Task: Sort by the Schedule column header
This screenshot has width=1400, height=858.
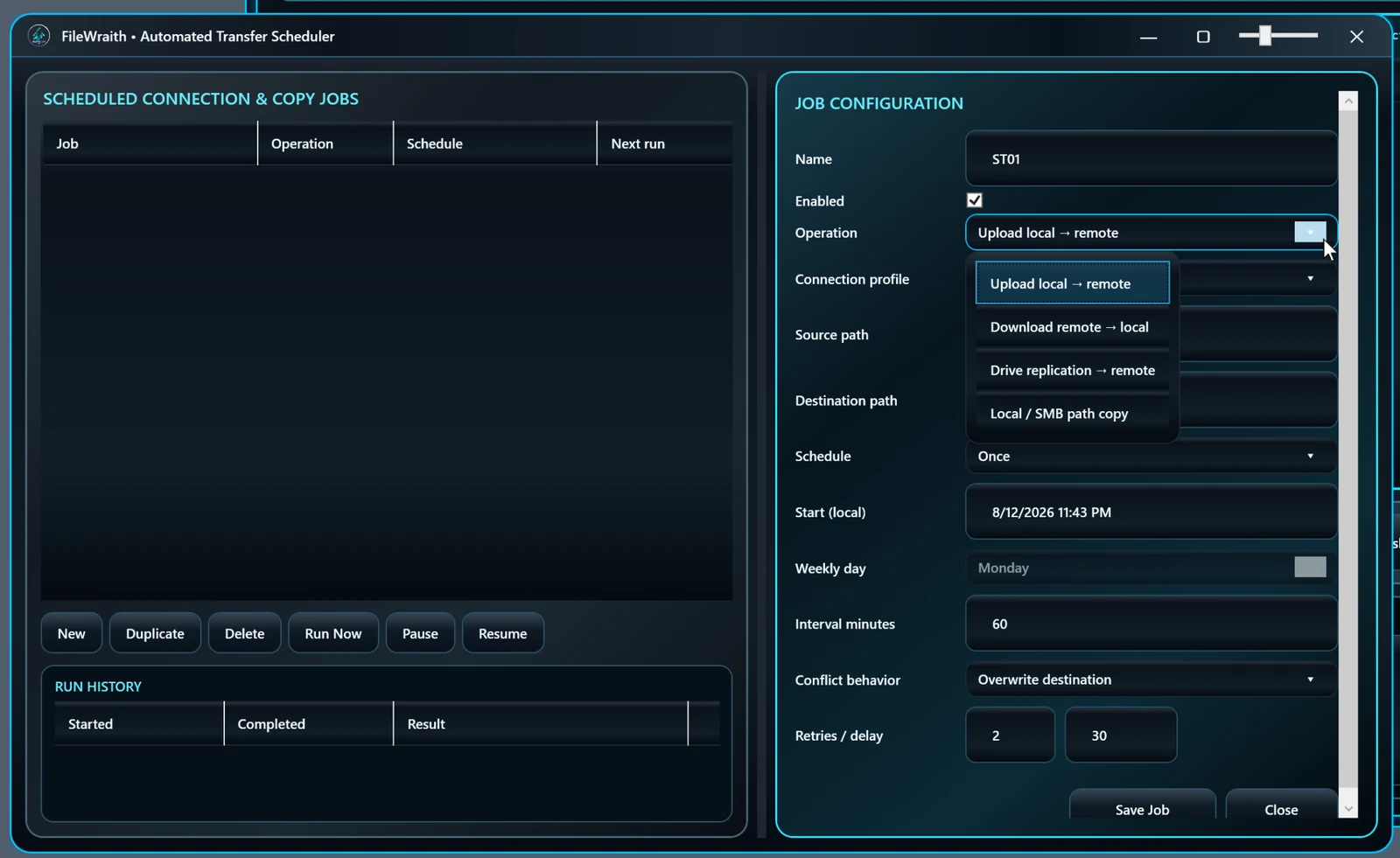Action: pyautogui.click(x=495, y=143)
